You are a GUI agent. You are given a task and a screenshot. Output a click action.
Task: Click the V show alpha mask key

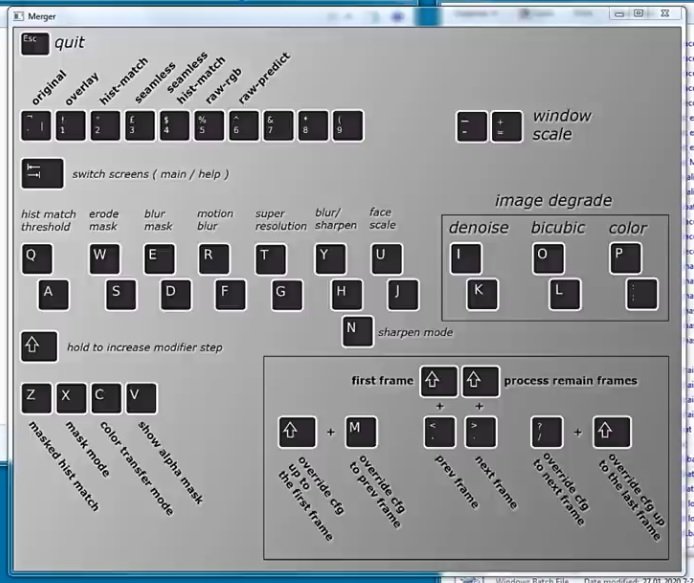tap(141, 398)
